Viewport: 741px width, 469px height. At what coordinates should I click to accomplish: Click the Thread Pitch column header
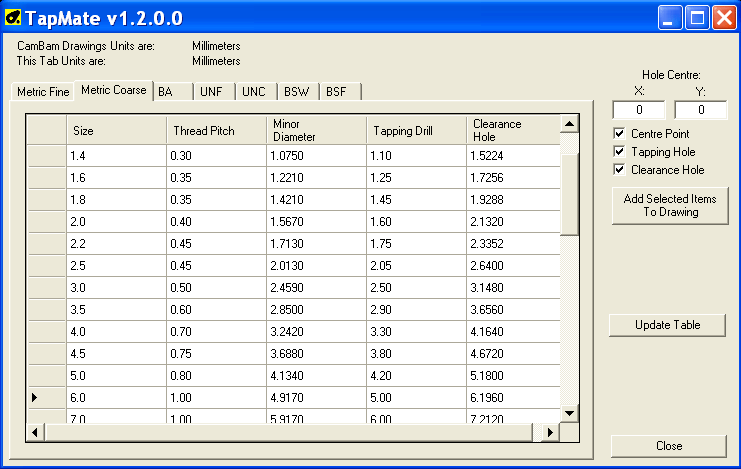tap(216, 130)
